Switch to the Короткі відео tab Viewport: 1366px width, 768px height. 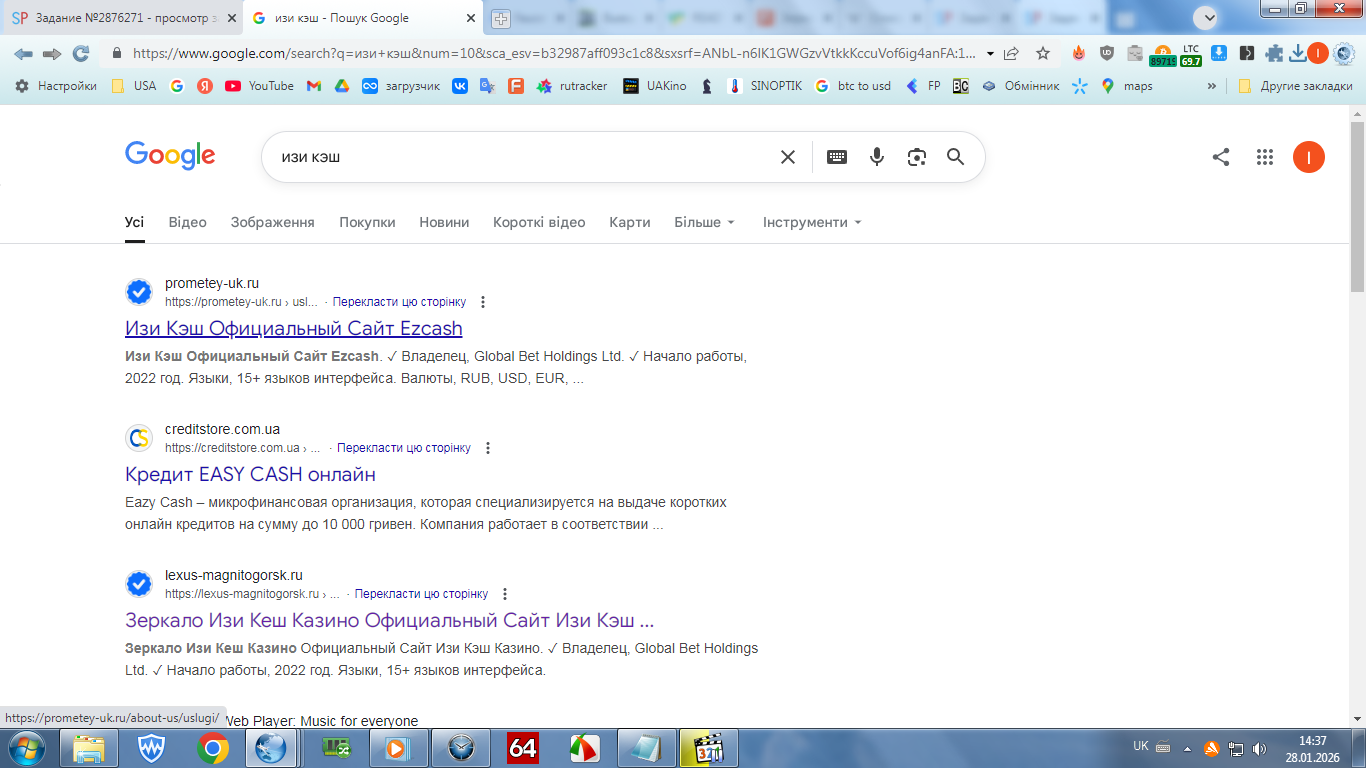tap(539, 222)
